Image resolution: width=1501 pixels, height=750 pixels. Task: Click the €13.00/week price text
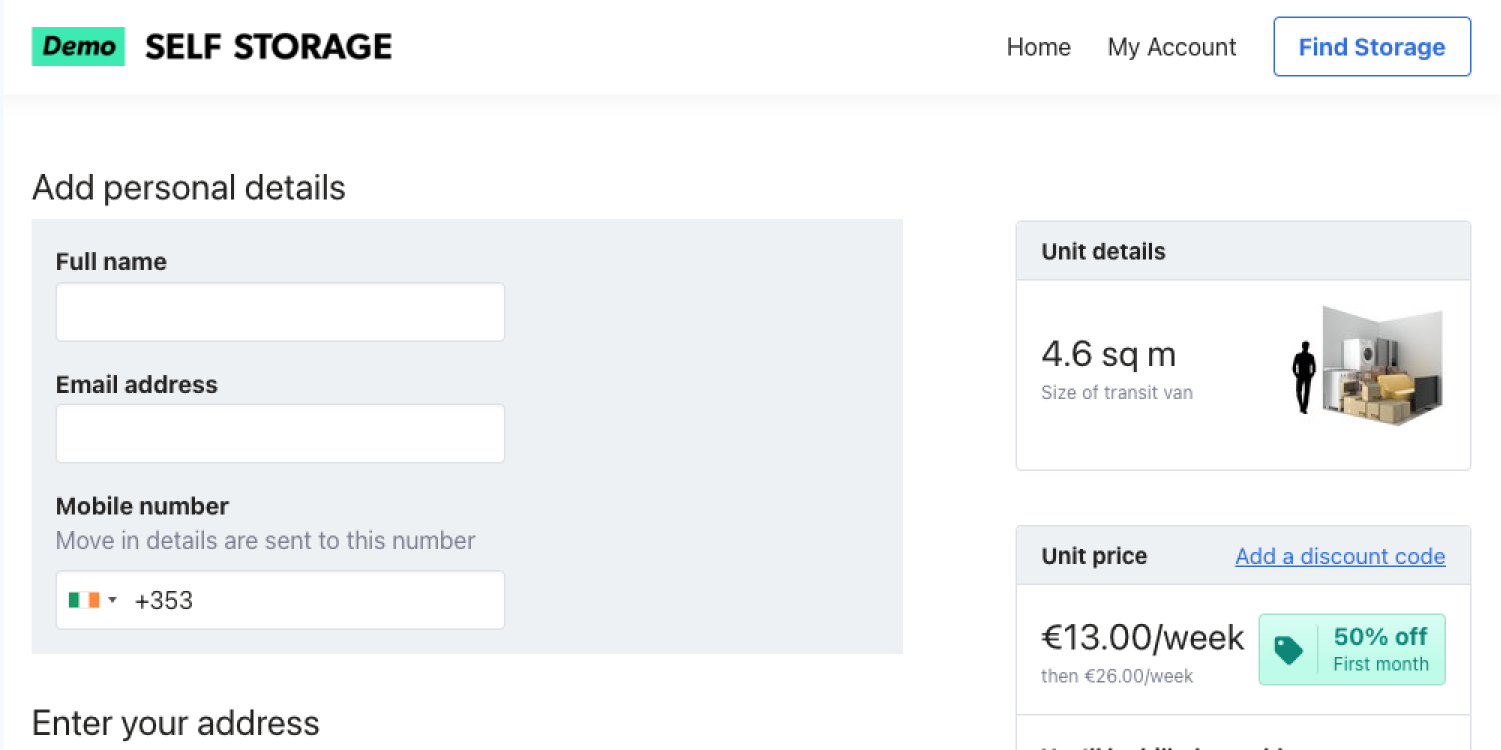click(1142, 637)
